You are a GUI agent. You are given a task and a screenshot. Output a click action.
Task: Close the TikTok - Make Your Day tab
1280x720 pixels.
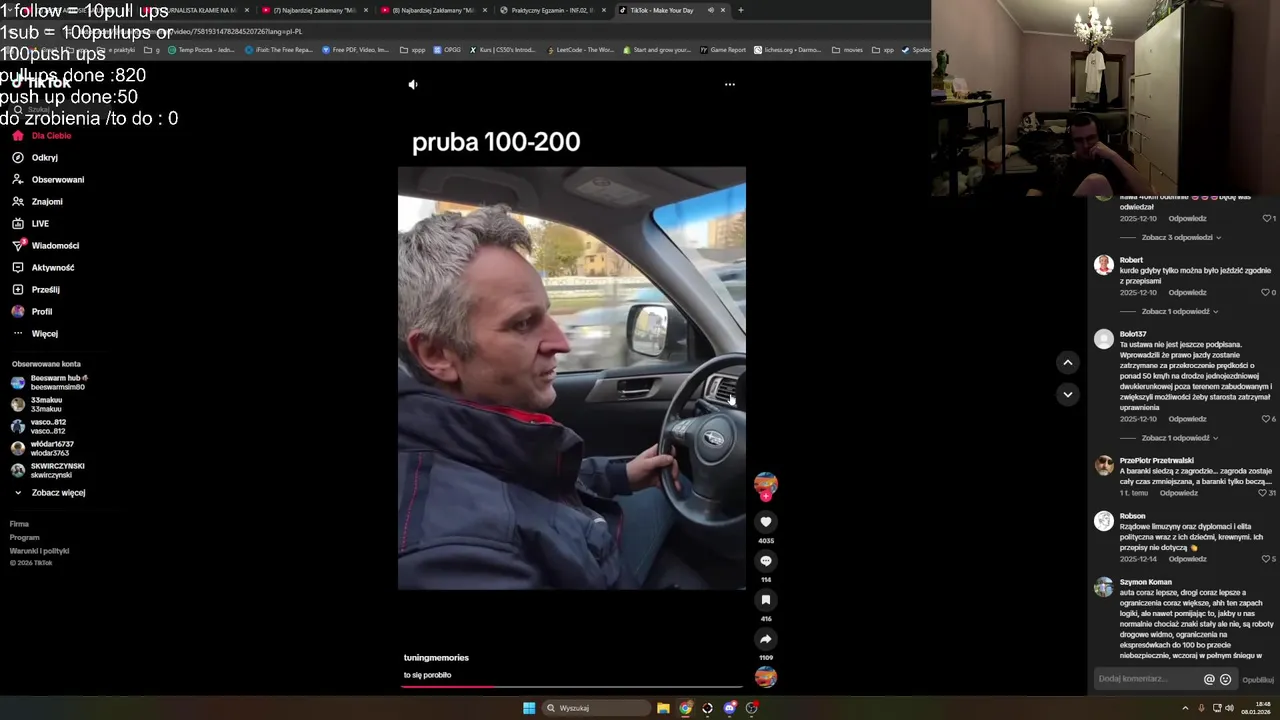click(x=723, y=10)
